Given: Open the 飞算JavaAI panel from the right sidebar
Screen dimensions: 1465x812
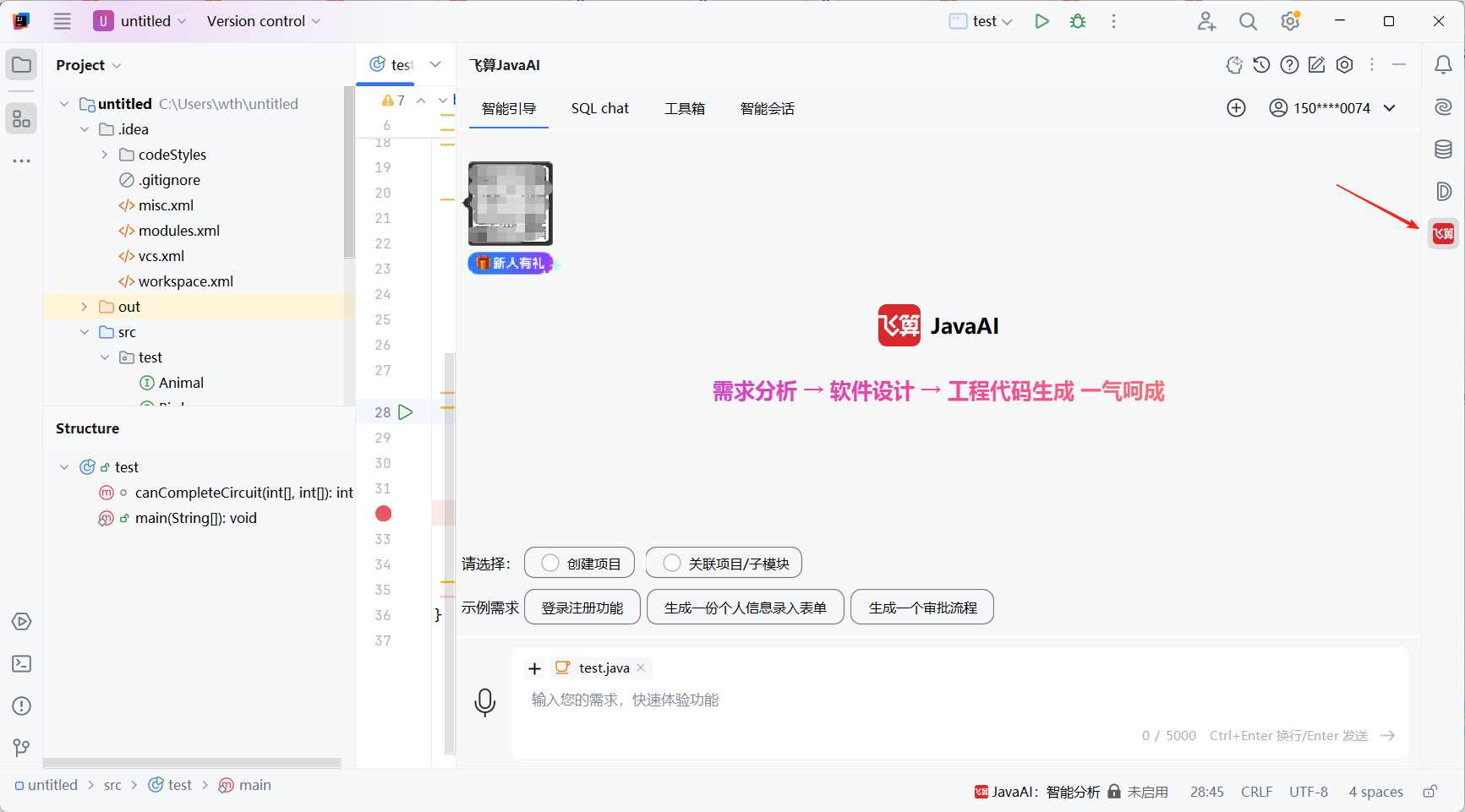Looking at the screenshot, I should pos(1443,233).
